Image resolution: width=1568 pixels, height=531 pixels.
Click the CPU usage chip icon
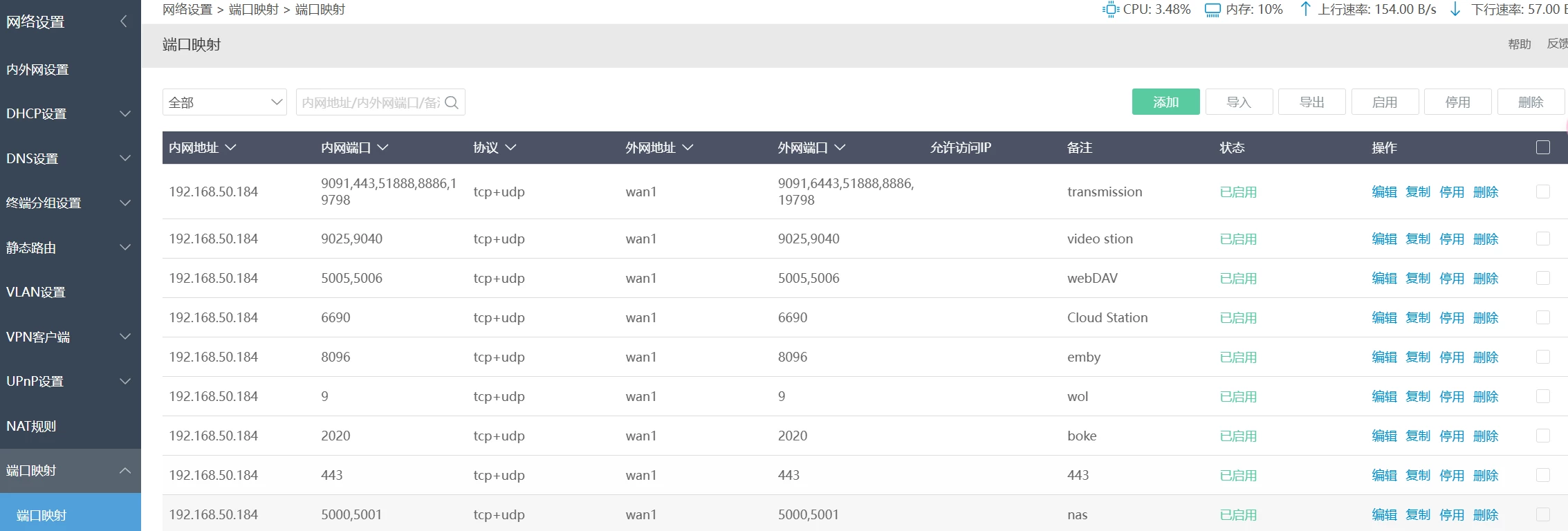(1110, 10)
